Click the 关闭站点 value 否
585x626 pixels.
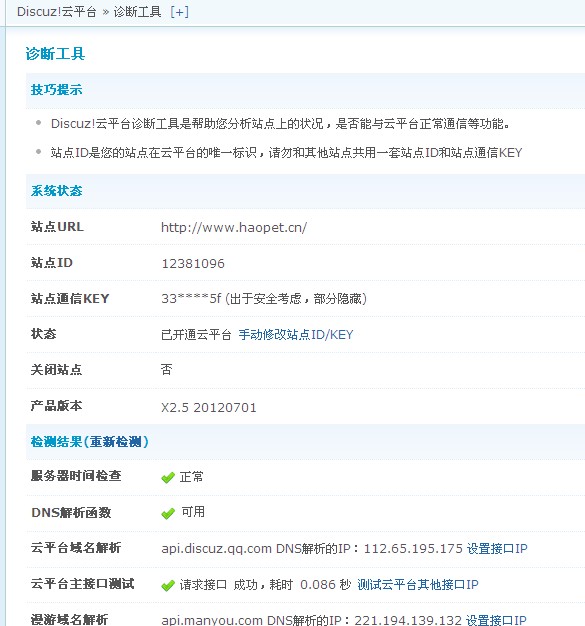(x=167, y=370)
